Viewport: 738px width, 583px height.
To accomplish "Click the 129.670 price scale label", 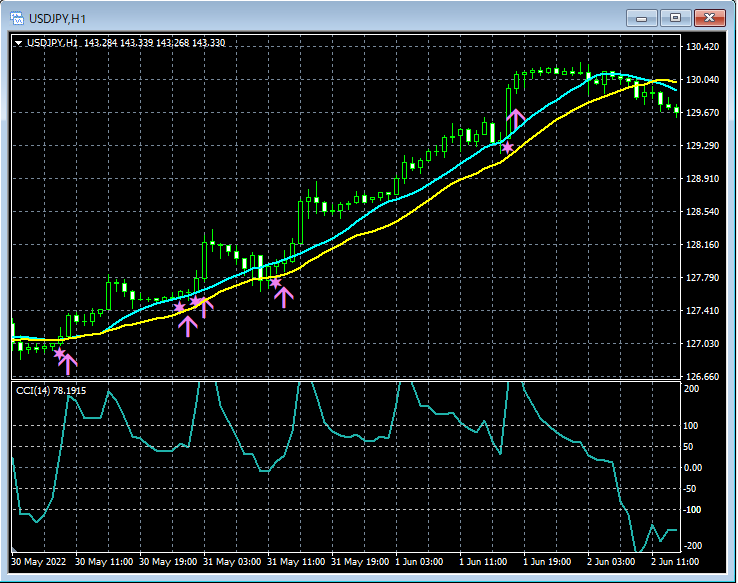I will coord(703,112).
